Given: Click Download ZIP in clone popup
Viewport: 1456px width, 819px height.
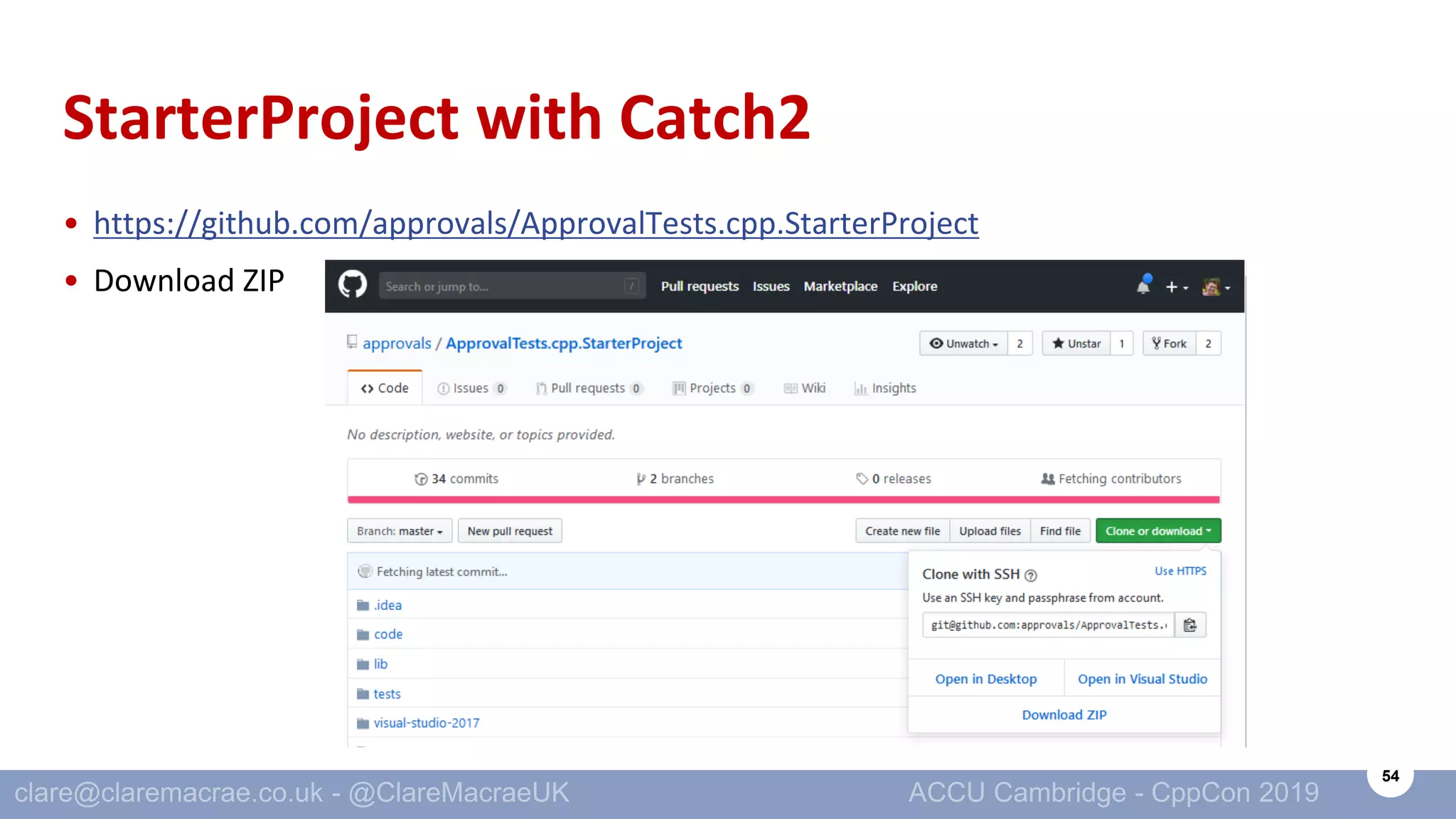Looking at the screenshot, I should coord(1064,714).
